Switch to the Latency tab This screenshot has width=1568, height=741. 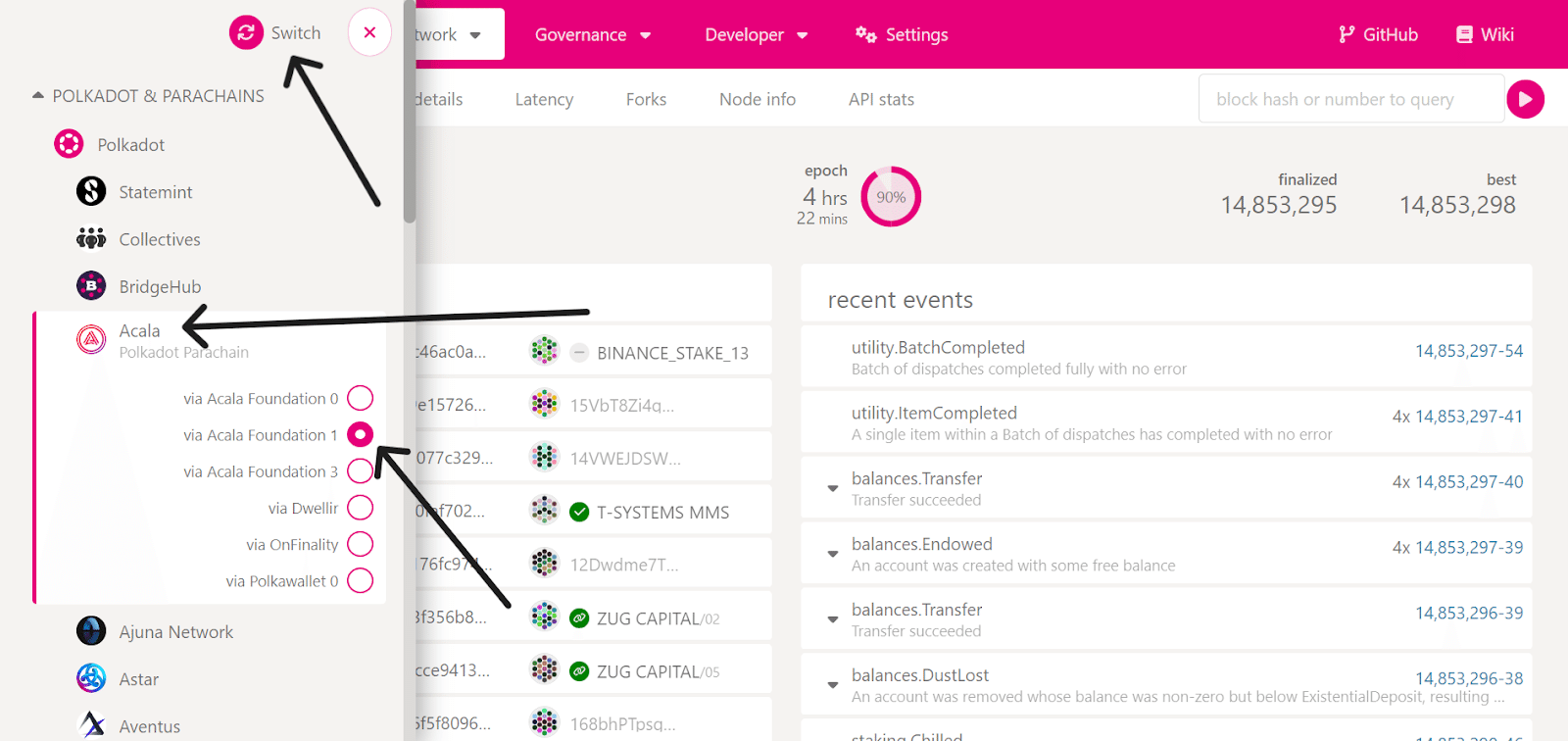[x=544, y=99]
